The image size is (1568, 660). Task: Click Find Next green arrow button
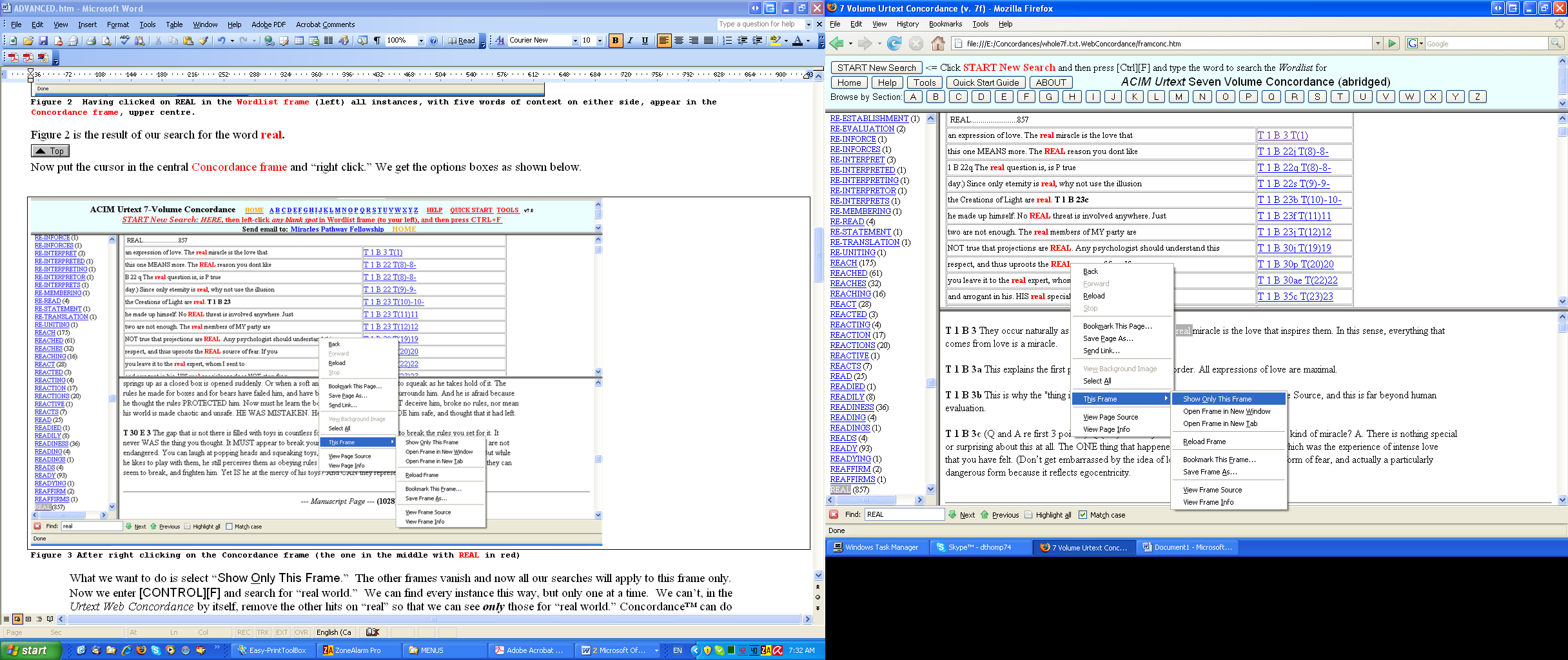(x=961, y=515)
